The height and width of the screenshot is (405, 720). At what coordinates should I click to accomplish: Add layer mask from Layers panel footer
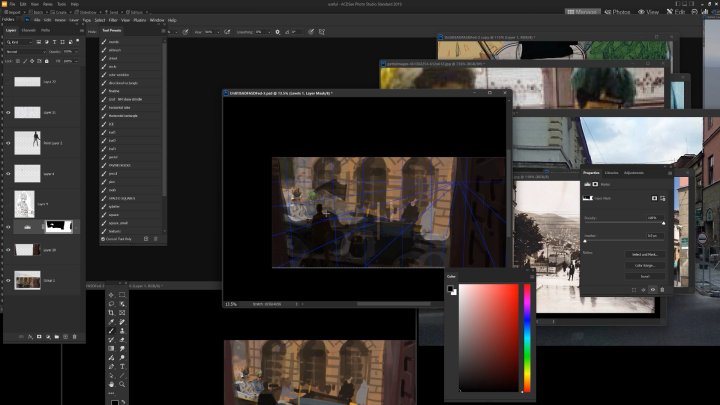coord(39,337)
